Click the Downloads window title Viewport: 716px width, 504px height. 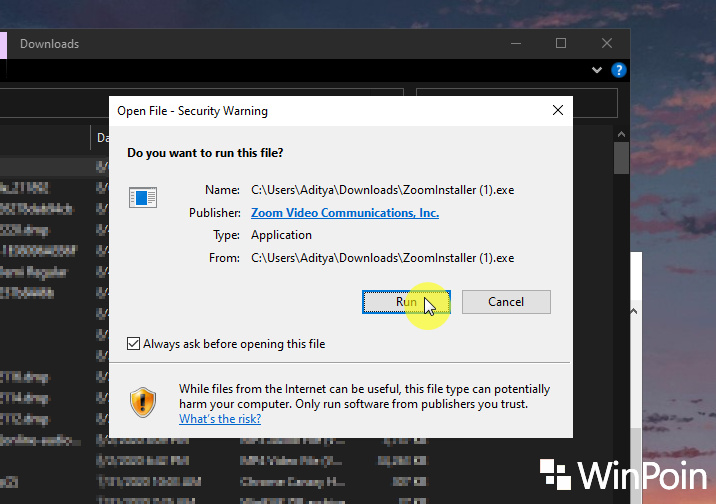click(49, 44)
